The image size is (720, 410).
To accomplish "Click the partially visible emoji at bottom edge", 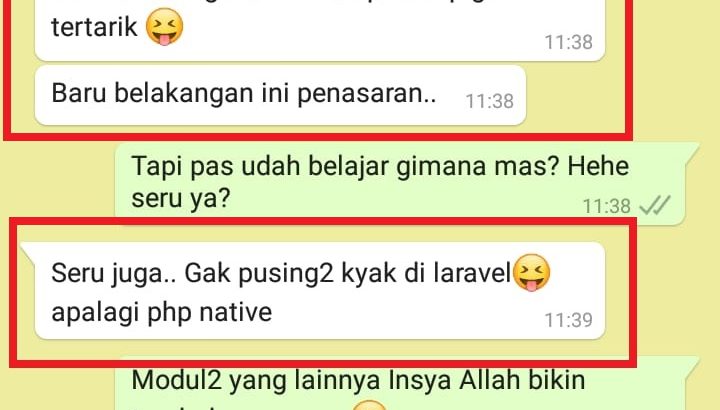I will [x=370, y=404].
